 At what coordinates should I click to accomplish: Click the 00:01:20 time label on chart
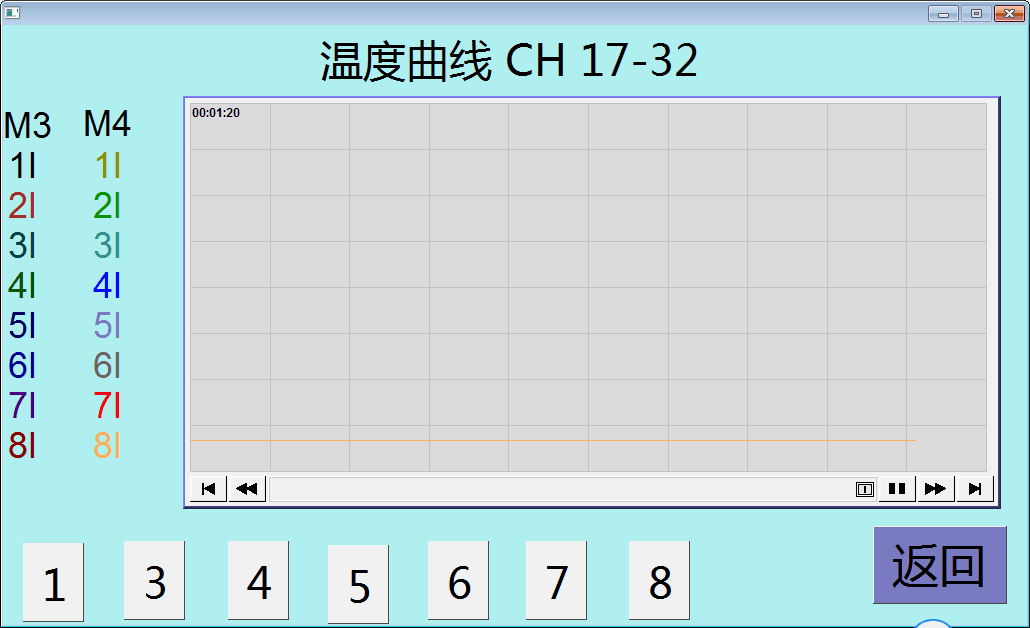tap(216, 113)
